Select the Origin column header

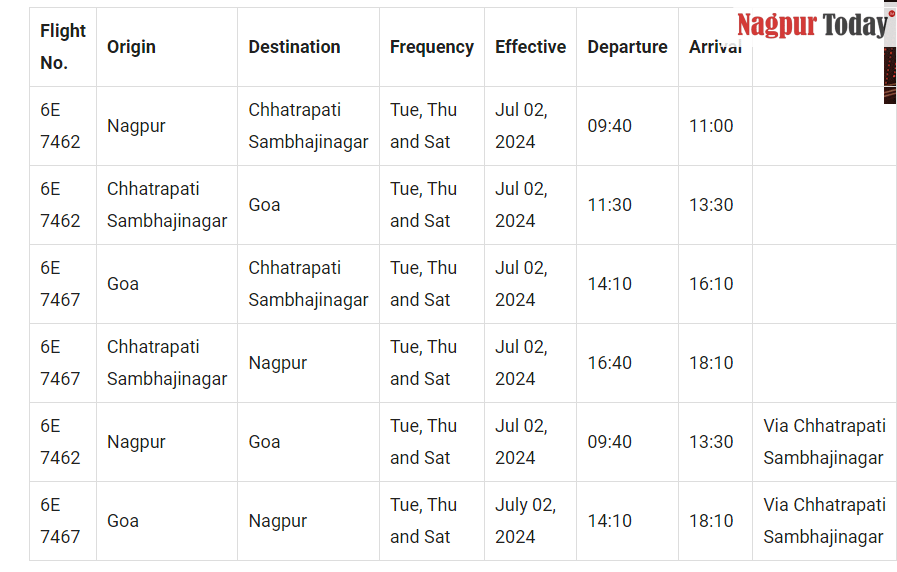click(131, 47)
